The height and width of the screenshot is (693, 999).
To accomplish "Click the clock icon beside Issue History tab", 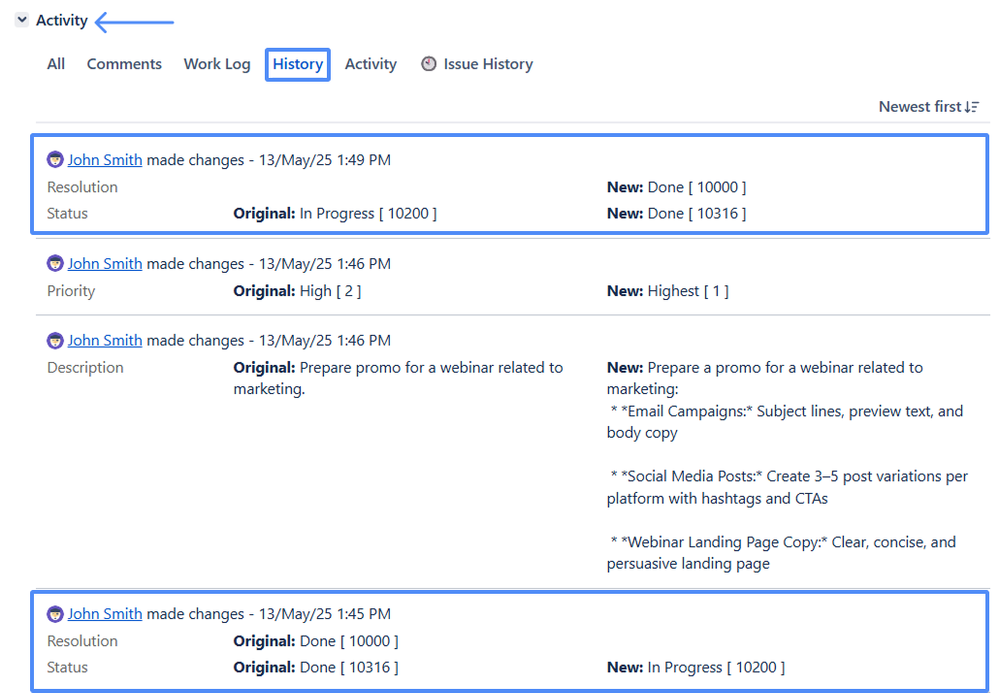I will [x=429, y=63].
